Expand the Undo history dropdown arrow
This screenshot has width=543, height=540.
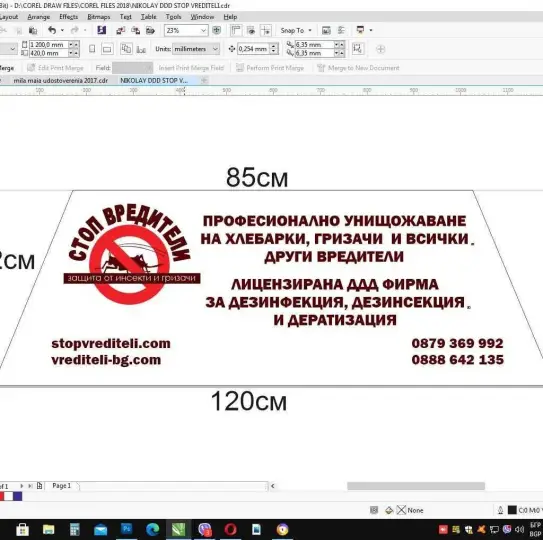point(62,30)
